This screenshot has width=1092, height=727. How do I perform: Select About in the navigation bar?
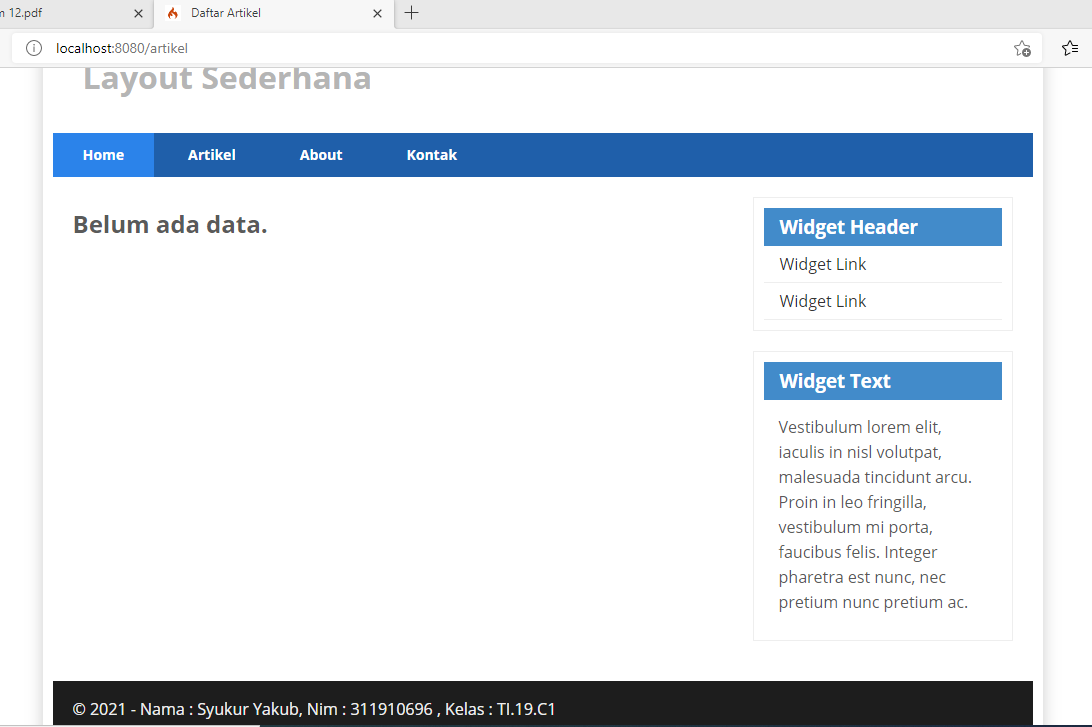click(320, 155)
